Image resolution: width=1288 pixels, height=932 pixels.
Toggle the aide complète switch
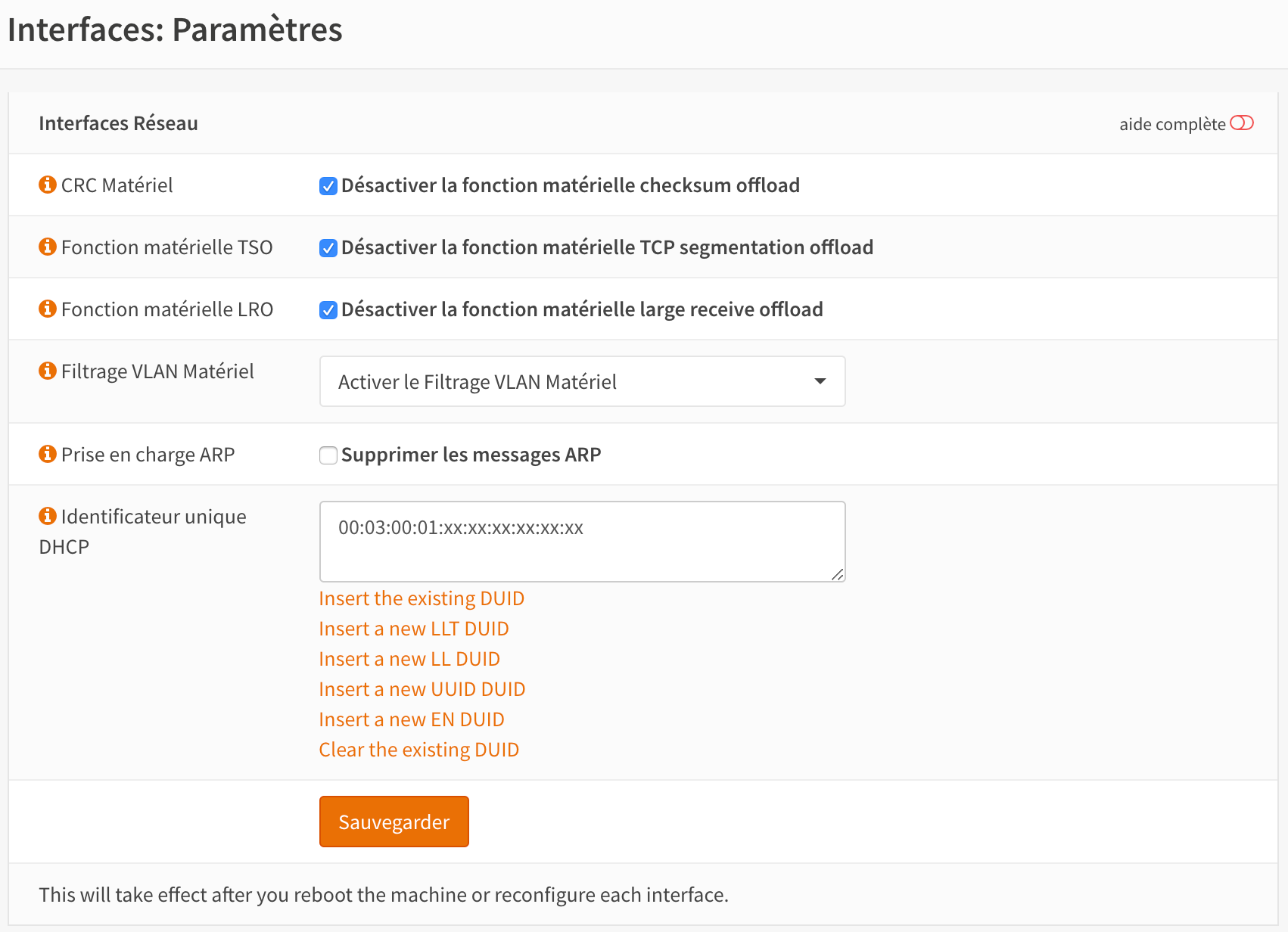(x=1241, y=123)
